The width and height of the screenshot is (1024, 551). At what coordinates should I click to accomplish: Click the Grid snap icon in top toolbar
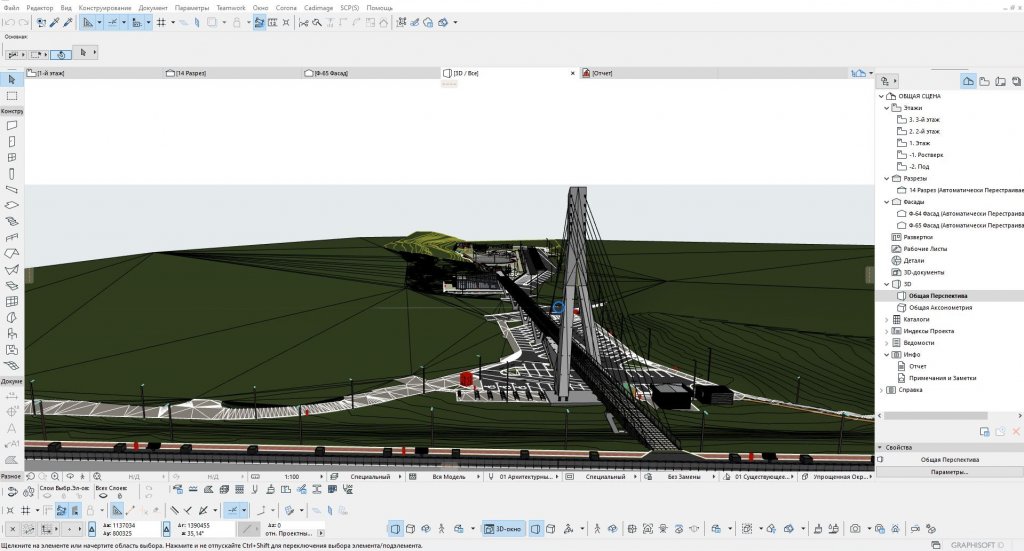(161, 21)
